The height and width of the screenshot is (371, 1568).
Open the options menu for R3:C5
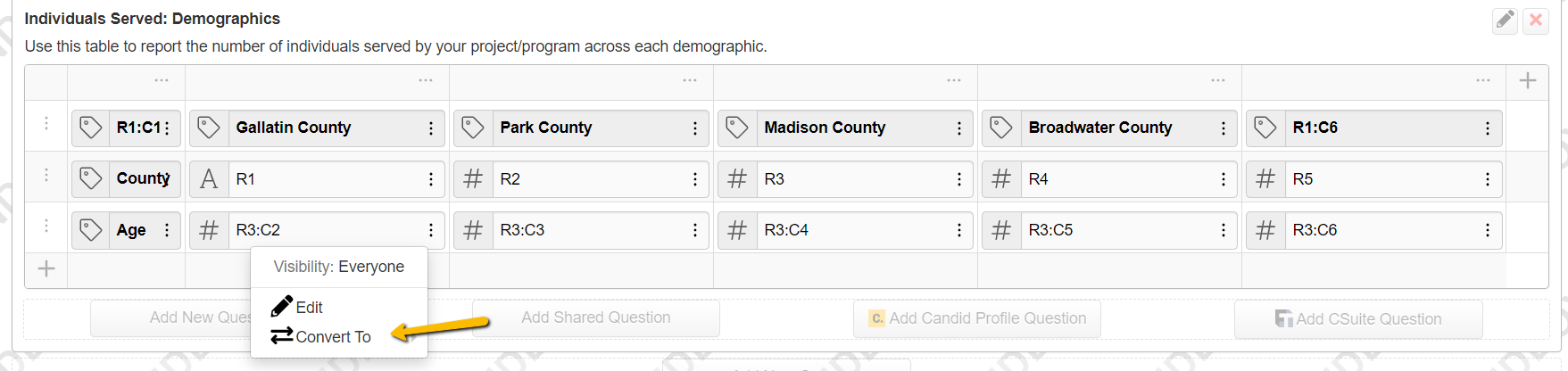tap(1224, 230)
